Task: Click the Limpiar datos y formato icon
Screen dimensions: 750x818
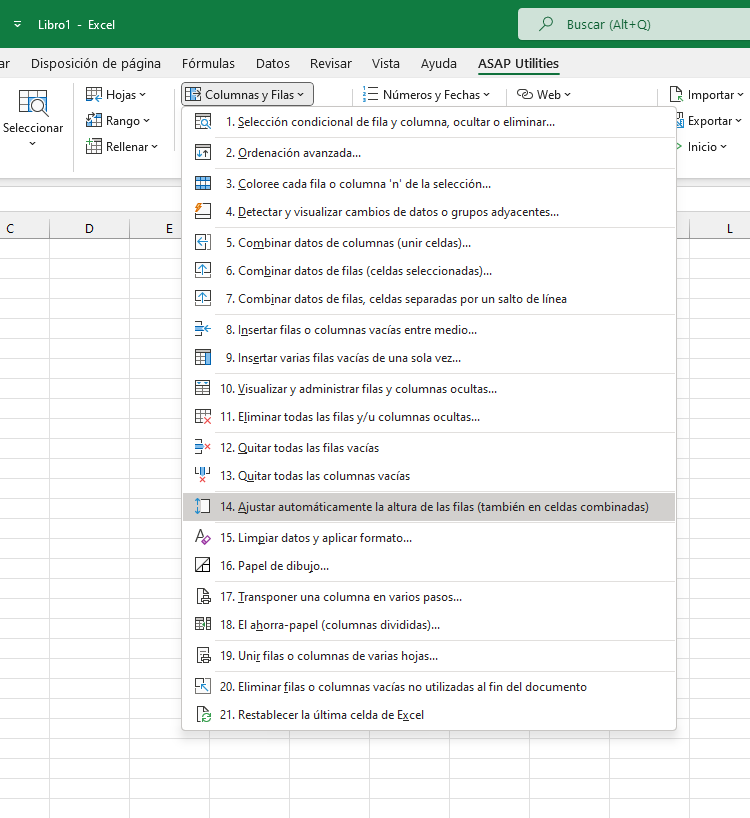Action: pyautogui.click(x=202, y=537)
